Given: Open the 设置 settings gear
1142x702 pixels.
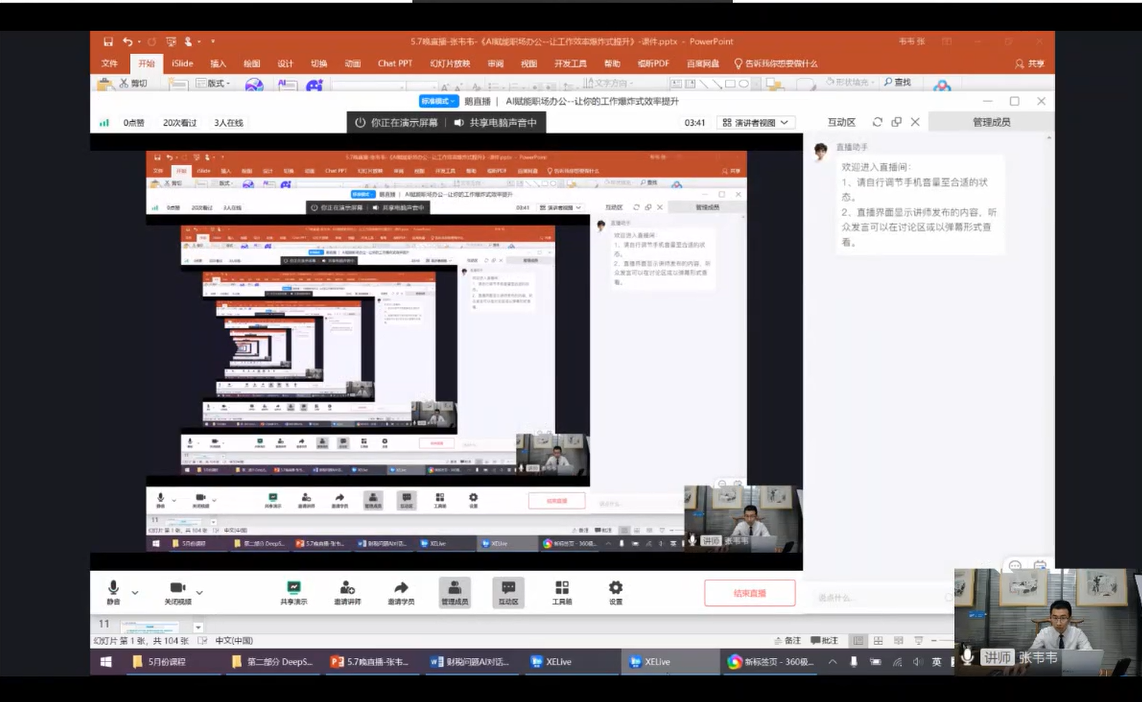Looking at the screenshot, I should (x=615, y=591).
